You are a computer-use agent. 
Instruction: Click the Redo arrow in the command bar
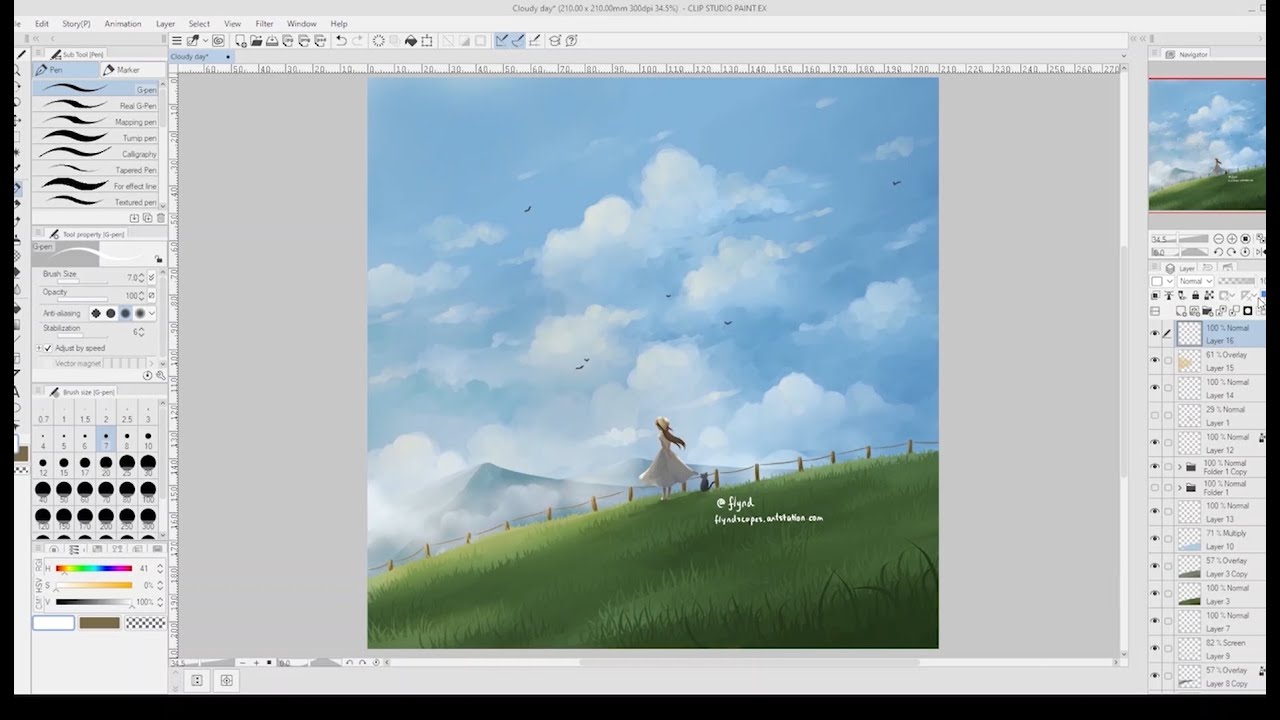click(358, 41)
